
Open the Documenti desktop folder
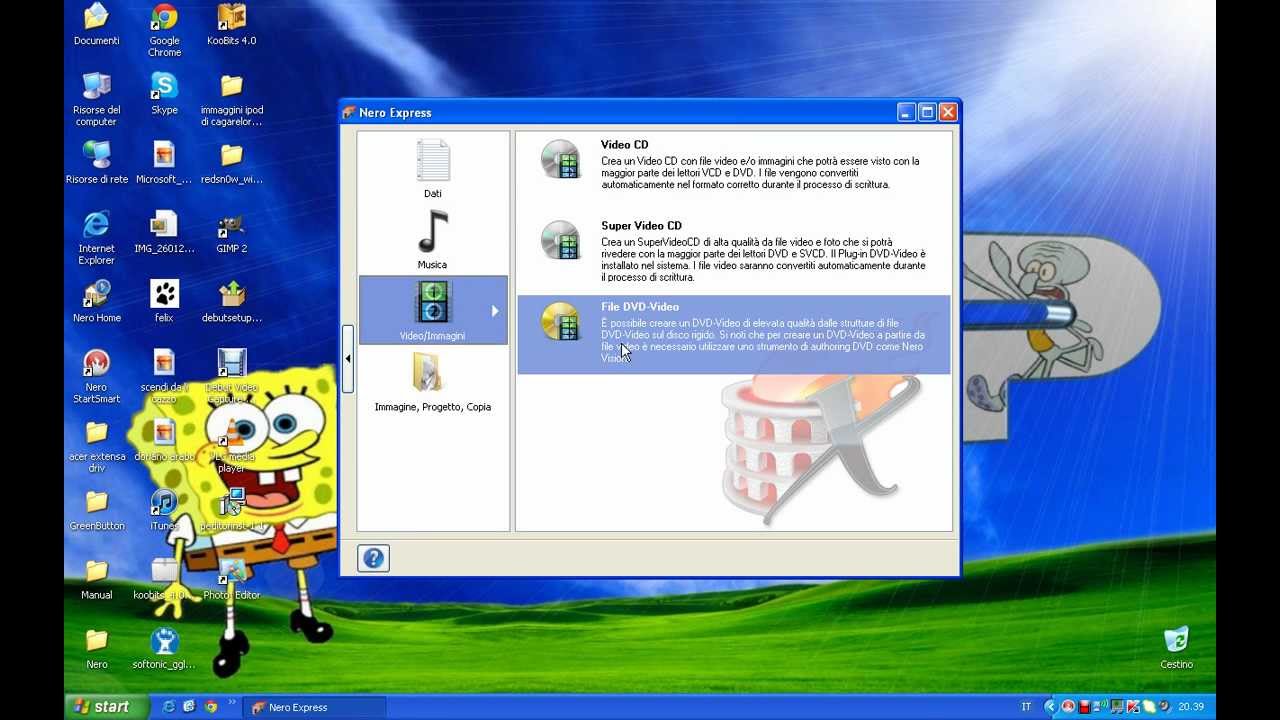point(97,25)
